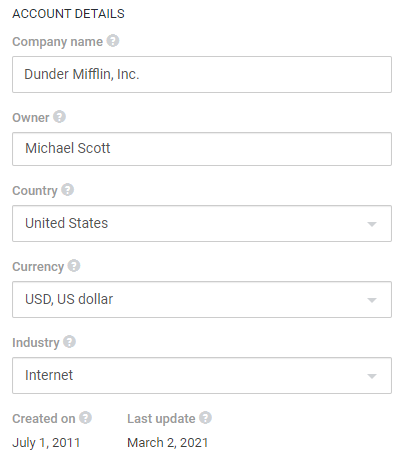Screen dimensions: 400x460
Task: Click the July 1, 2011 created date
Action: click(x=46, y=443)
